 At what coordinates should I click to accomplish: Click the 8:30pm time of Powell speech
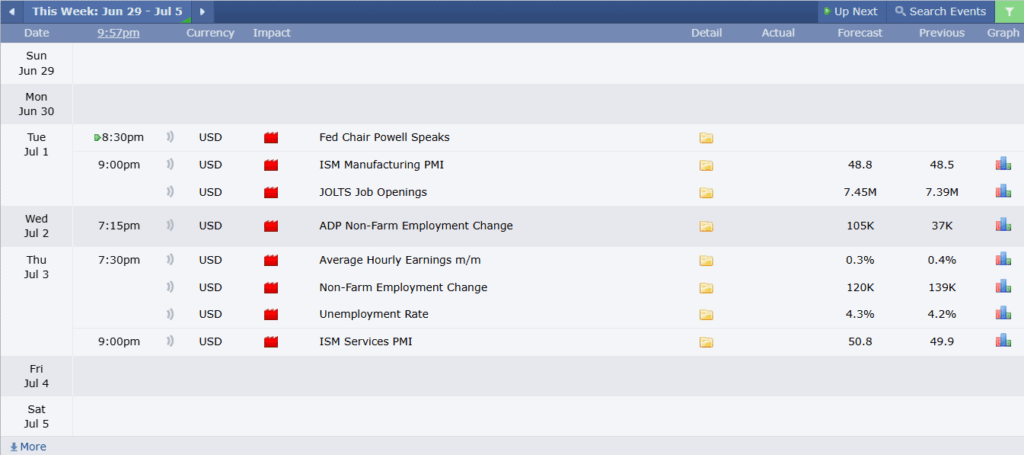point(123,138)
